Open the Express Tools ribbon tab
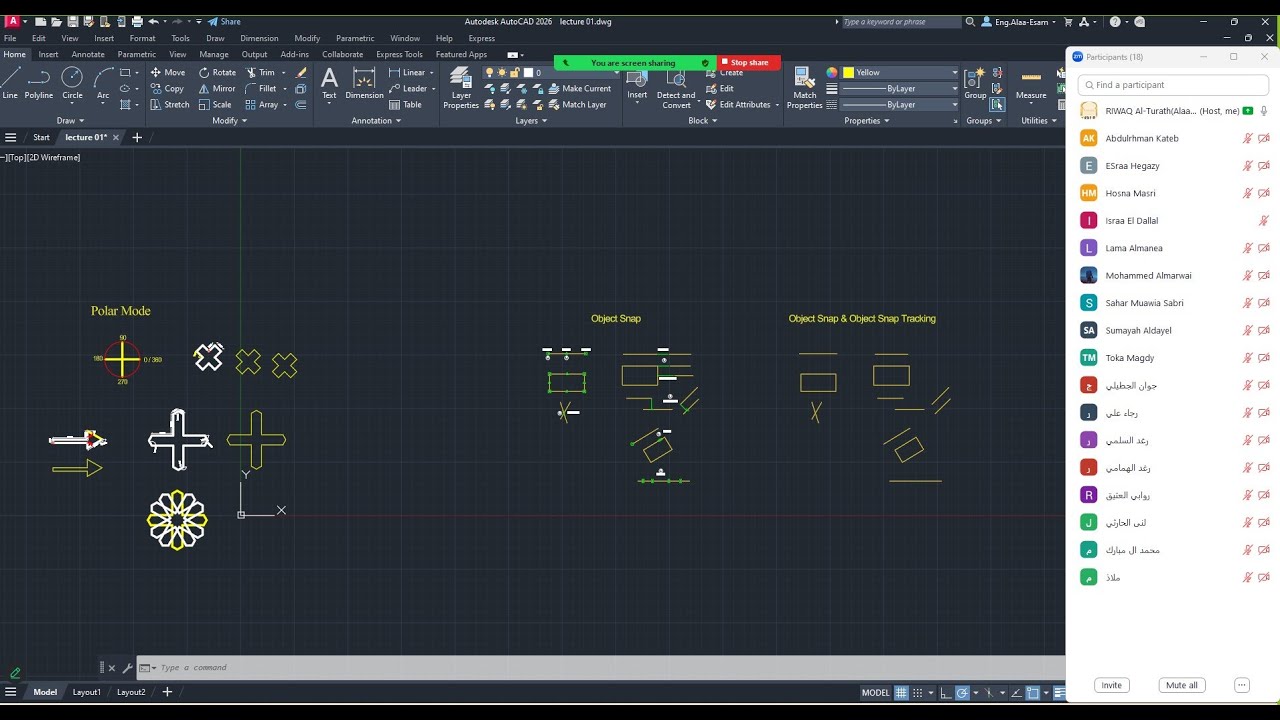This screenshot has width=1280, height=720. coord(399,54)
